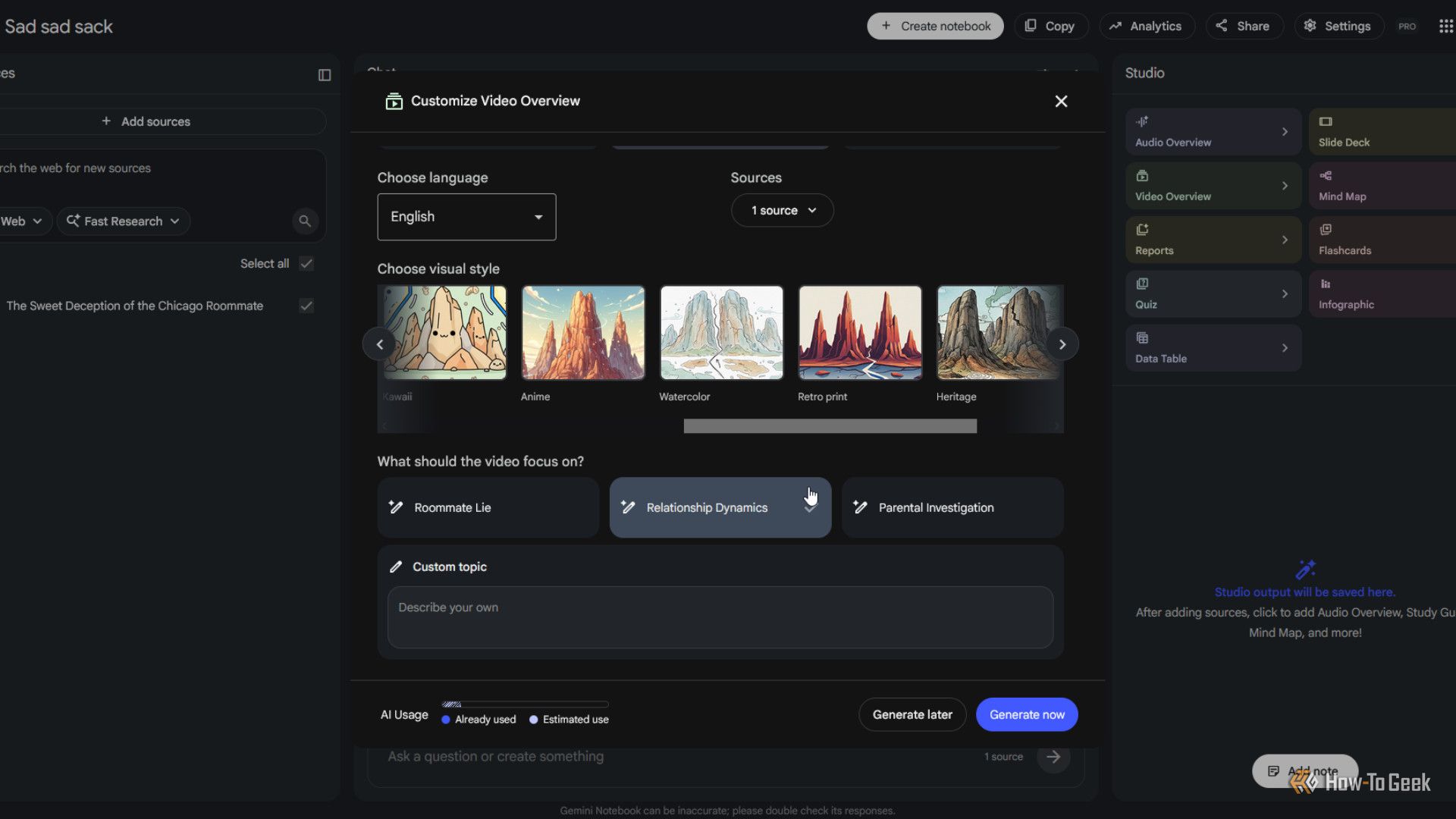Open the Web source type dropdown
Image resolution: width=1456 pixels, height=819 pixels.
click(21, 221)
